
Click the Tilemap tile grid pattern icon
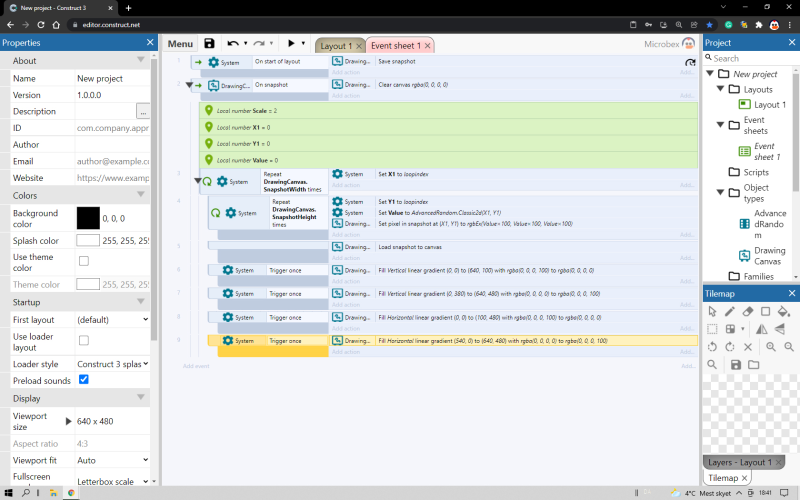point(730,329)
